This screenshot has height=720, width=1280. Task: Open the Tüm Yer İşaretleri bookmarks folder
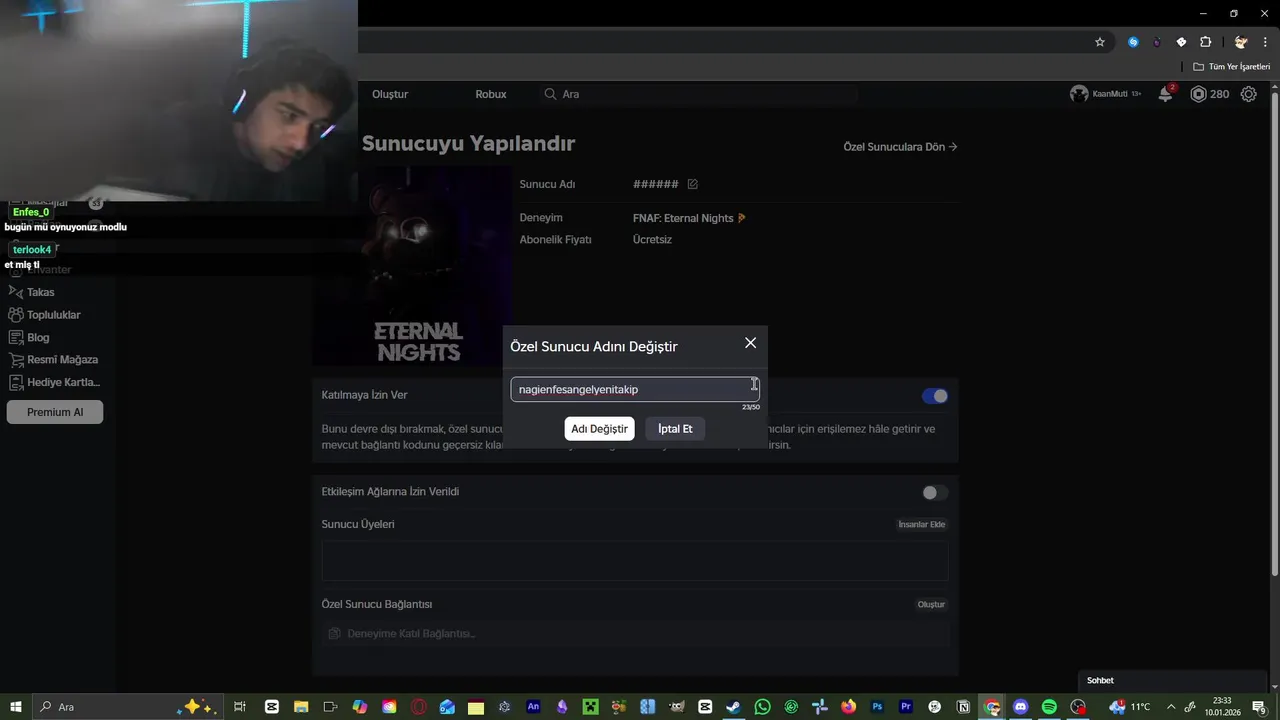tap(1231, 66)
